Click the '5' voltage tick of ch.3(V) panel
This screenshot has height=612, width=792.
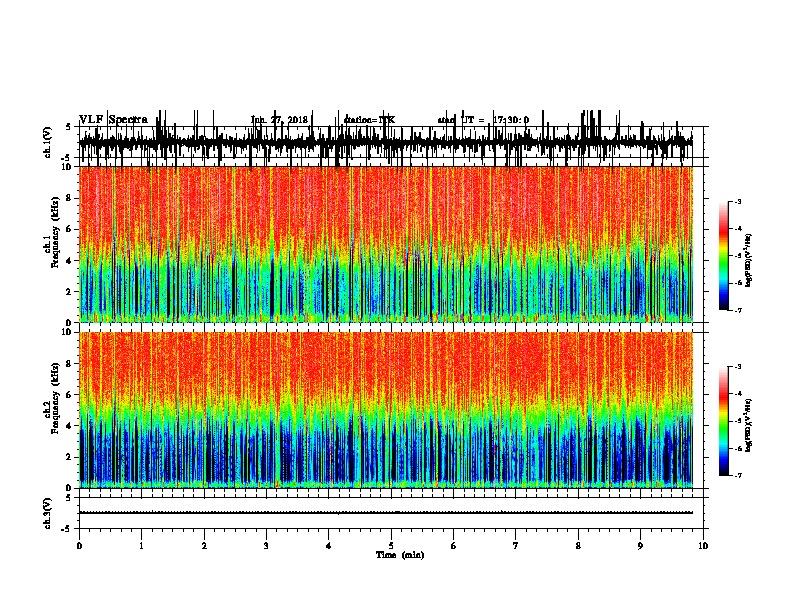68,498
